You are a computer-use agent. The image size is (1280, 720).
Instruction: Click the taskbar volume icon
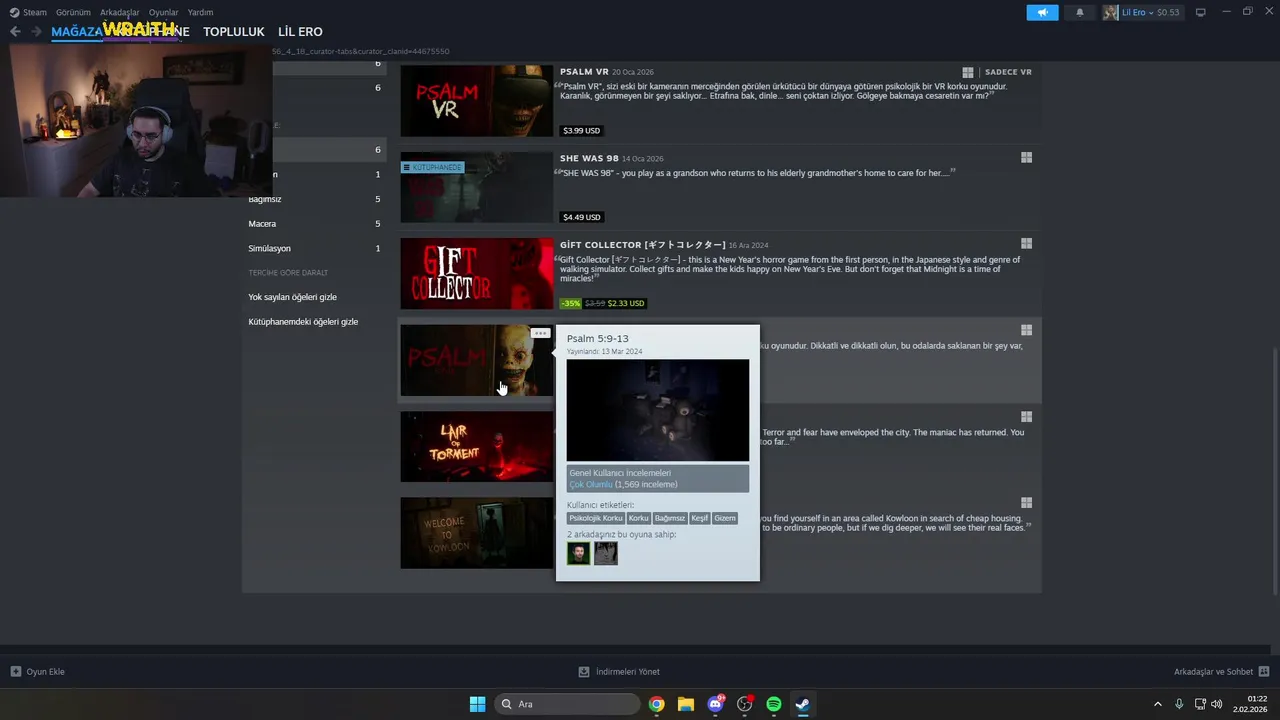[x=1217, y=704]
